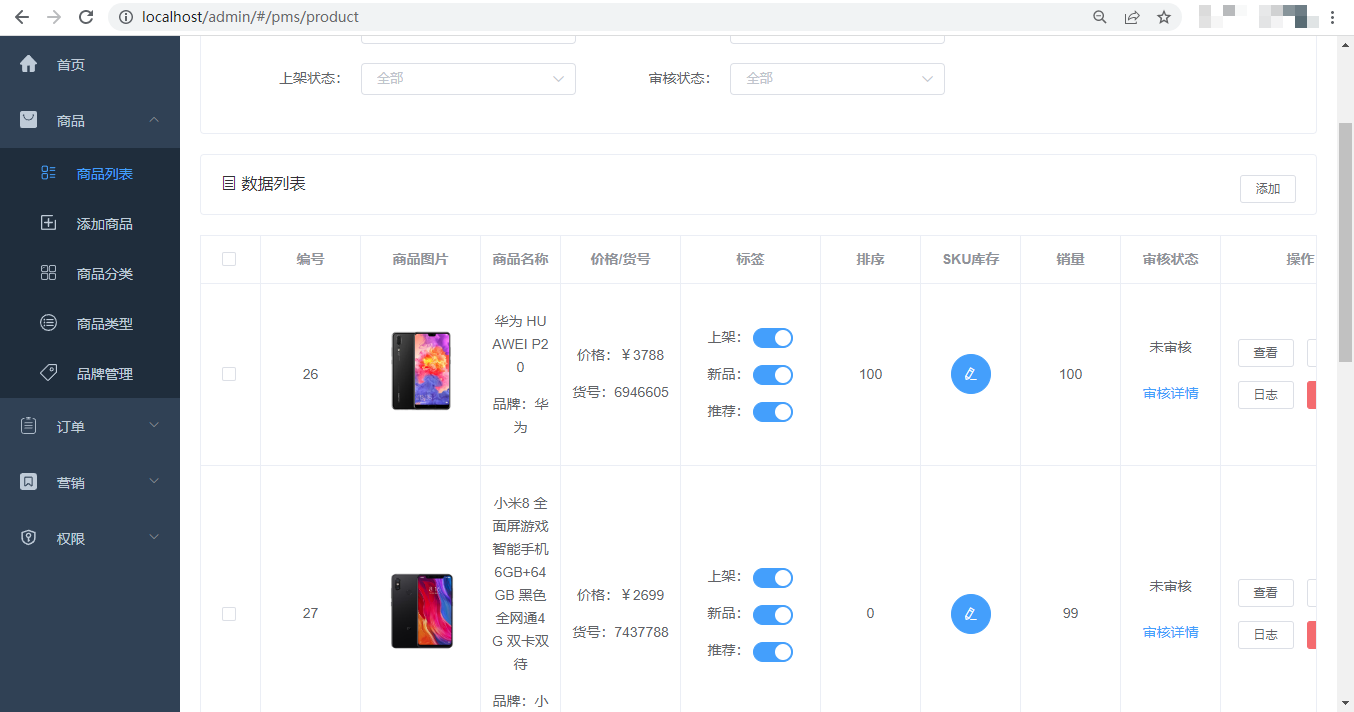Viewport: 1354px width, 712px height.
Task: Check the select-all checkbox in table header
Action: coord(229,259)
